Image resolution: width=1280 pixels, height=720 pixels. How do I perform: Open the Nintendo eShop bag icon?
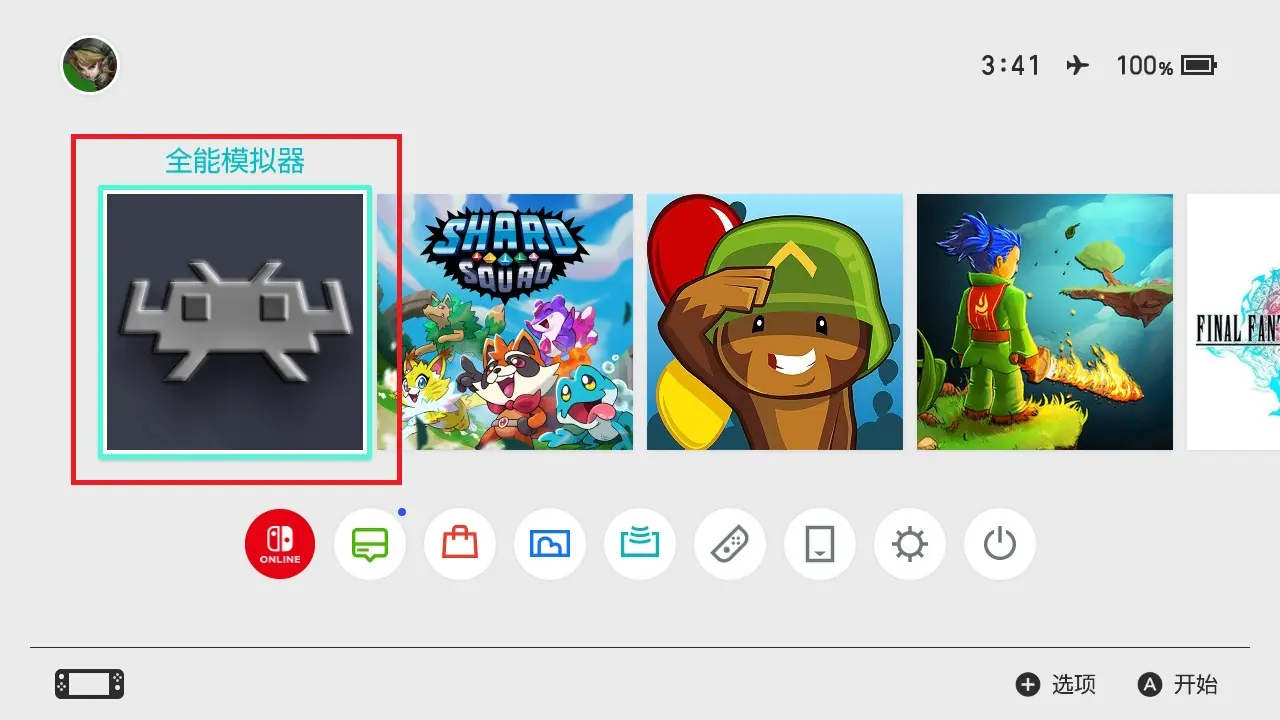tap(460, 545)
